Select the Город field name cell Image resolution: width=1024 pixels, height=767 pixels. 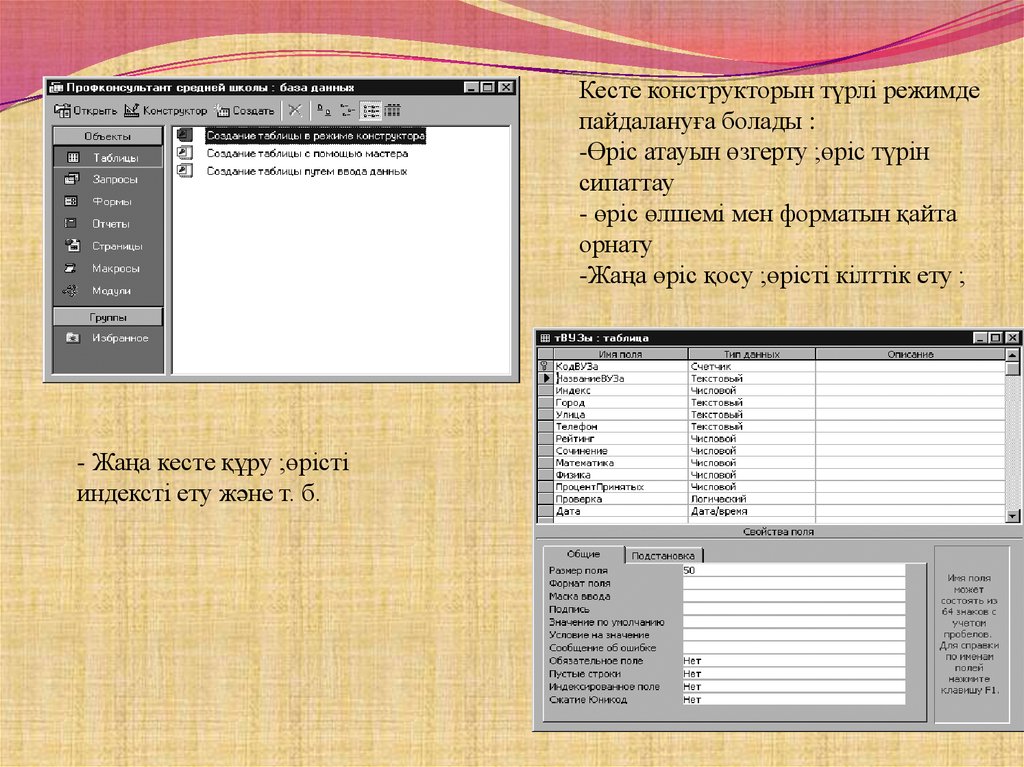tap(620, 402)
